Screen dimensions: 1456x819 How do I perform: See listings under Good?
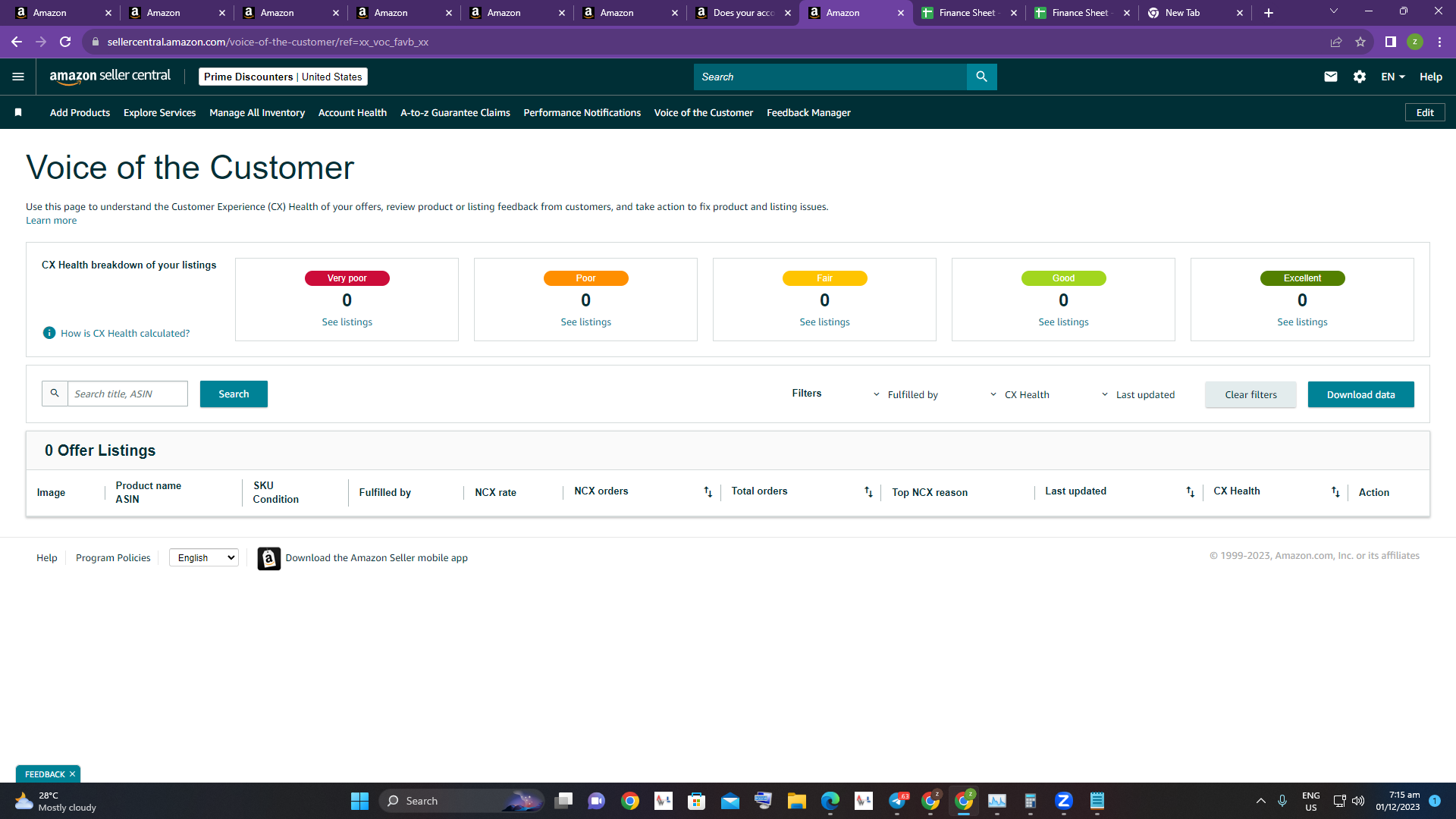1063,322
